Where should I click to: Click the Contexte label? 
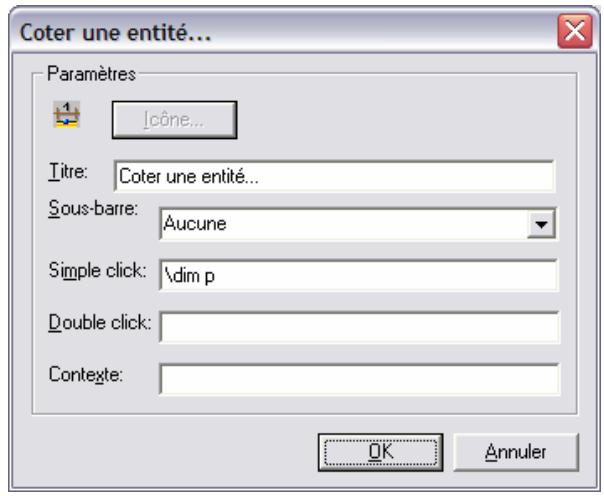[86, 375]
